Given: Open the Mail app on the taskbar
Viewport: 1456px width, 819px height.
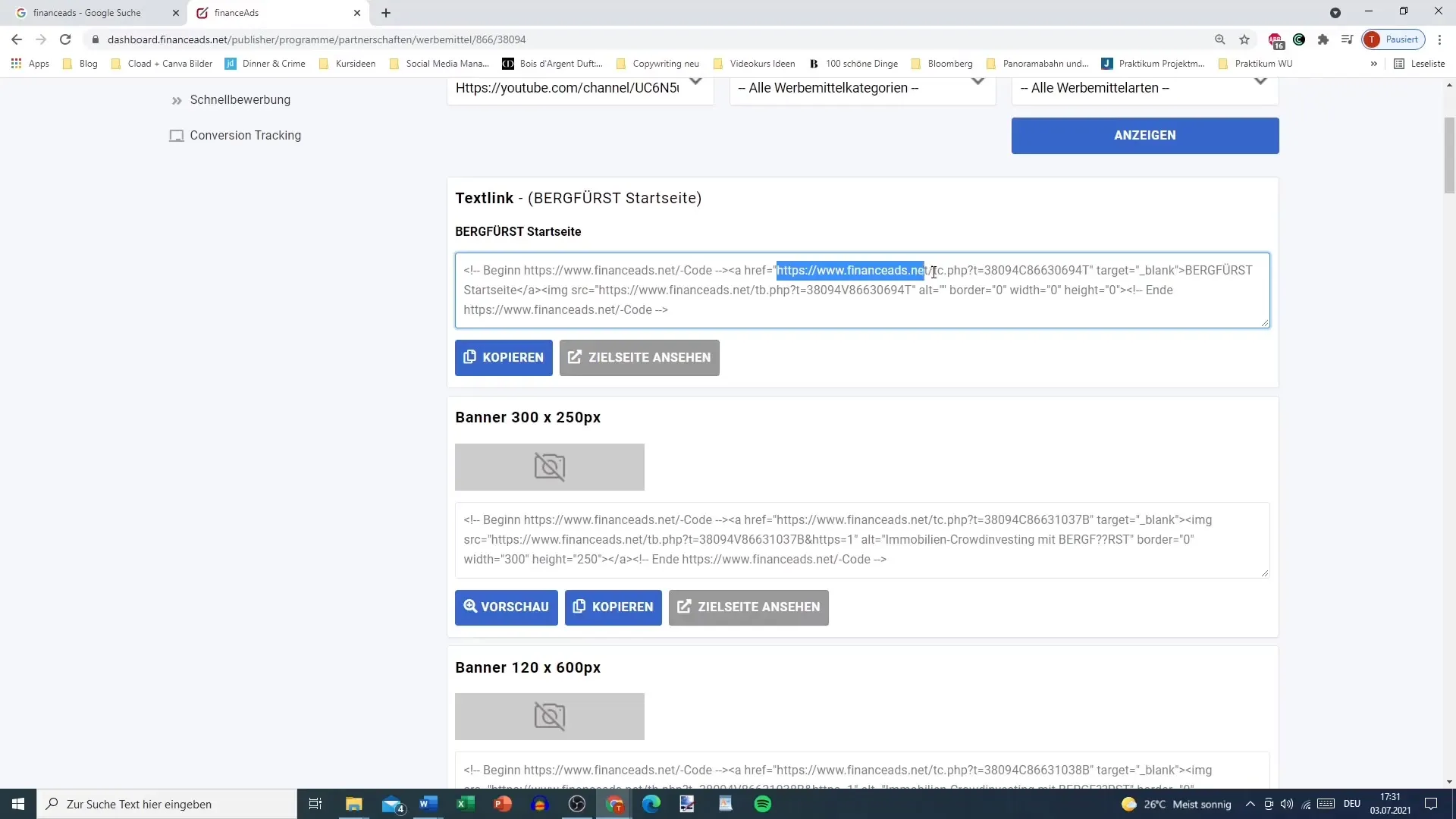Looking at the screenshot, I should coord(393,804).
